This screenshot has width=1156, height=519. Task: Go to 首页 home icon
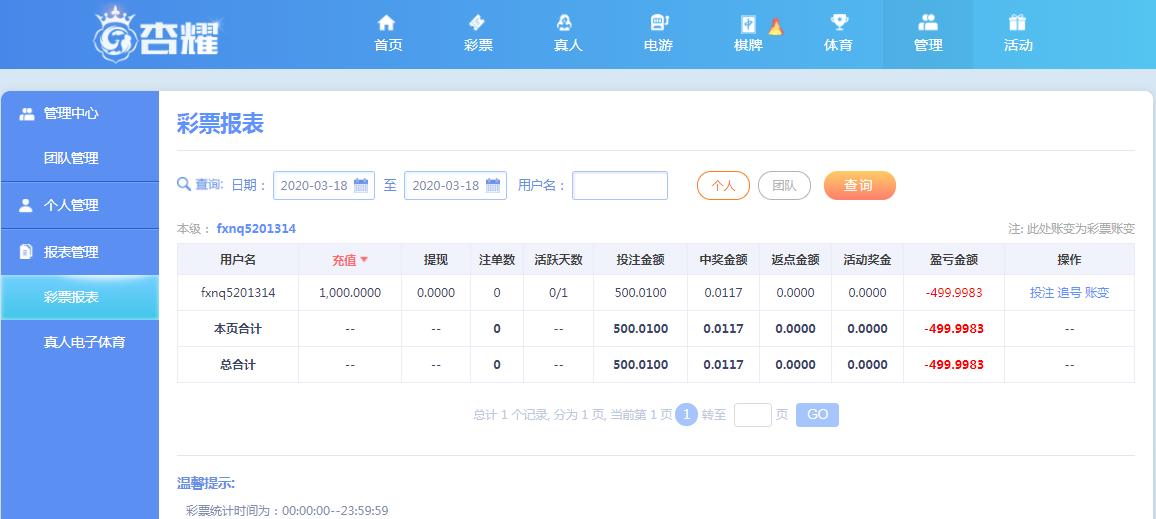[x=387, y=23]
